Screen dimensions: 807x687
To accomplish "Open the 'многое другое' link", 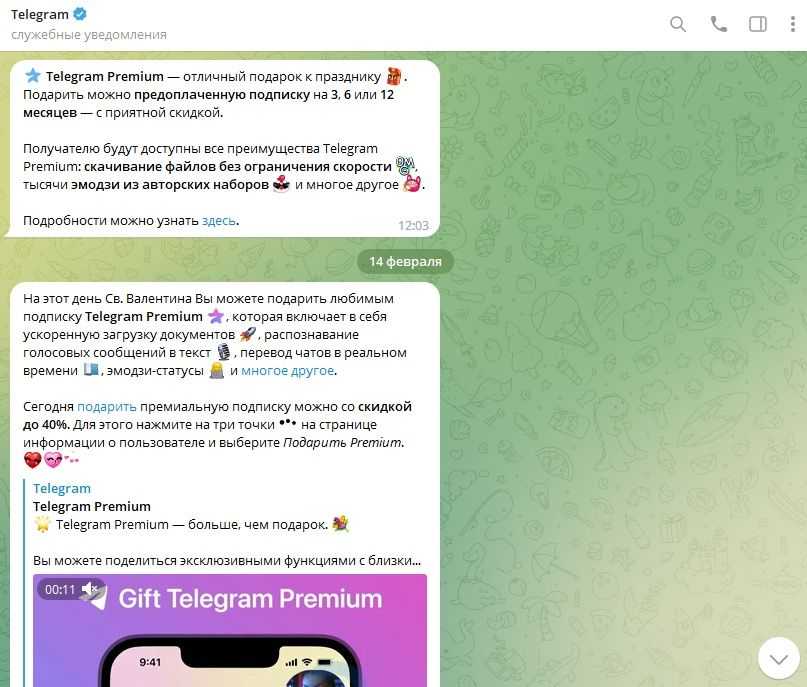I will pos(288,371).
